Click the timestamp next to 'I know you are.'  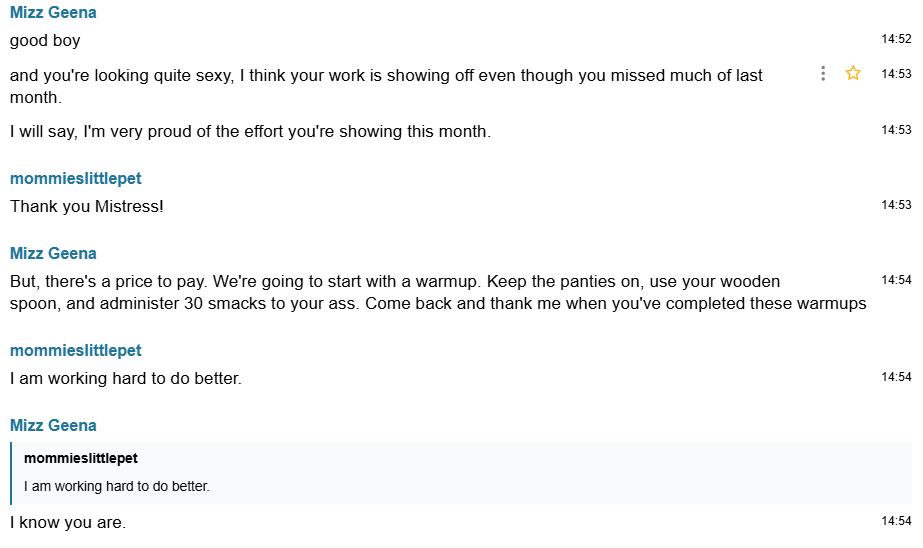pyautogui.click(x=896, y=521)
